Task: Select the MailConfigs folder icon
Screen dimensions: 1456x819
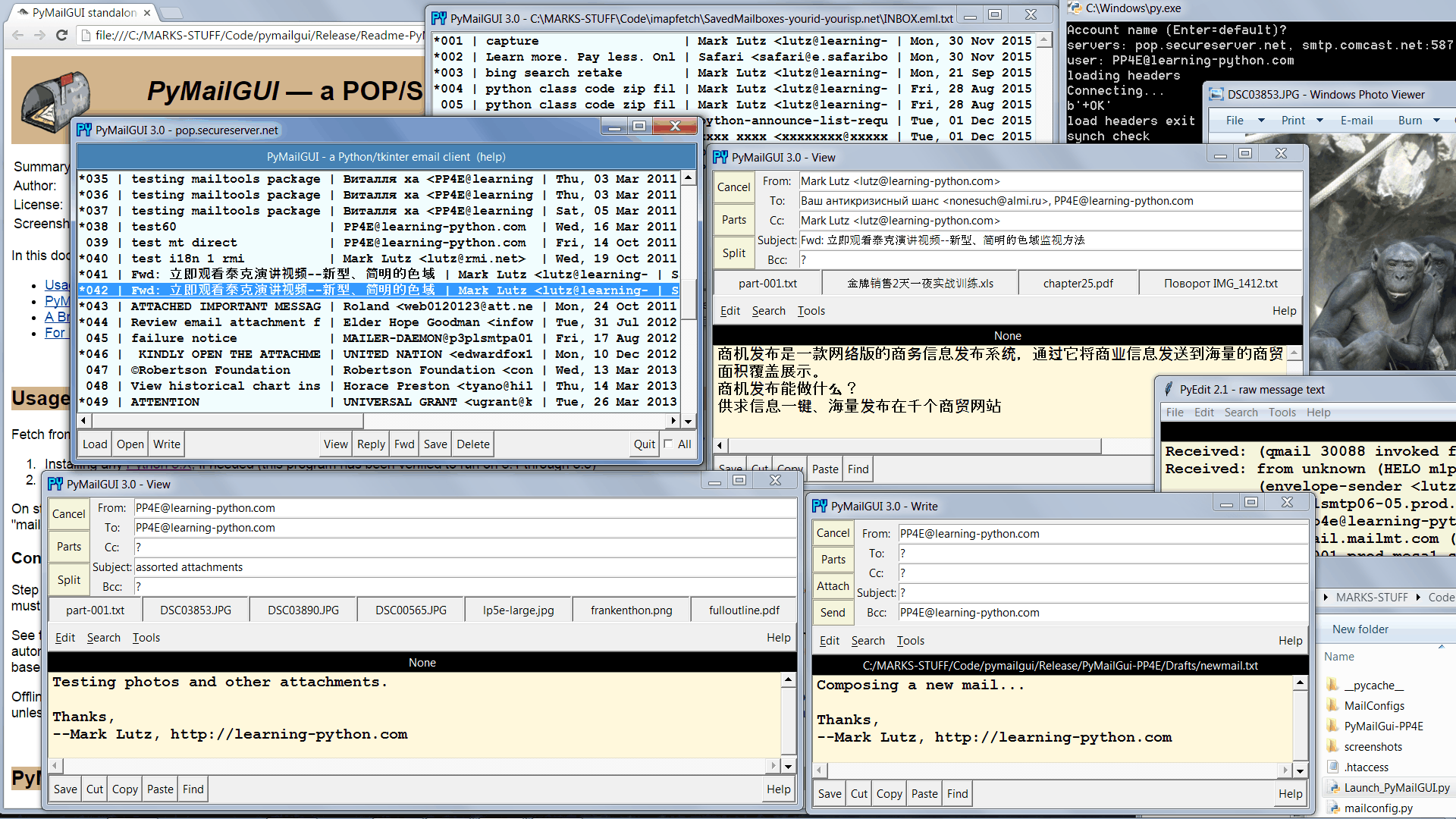Action: pyautogui.click(x=1333, y=705)
